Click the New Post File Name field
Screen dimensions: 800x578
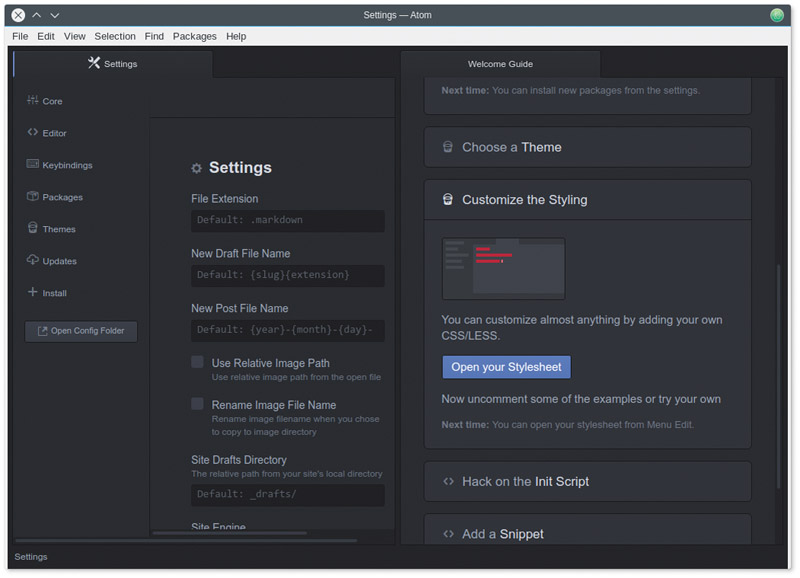coord(288,330)
